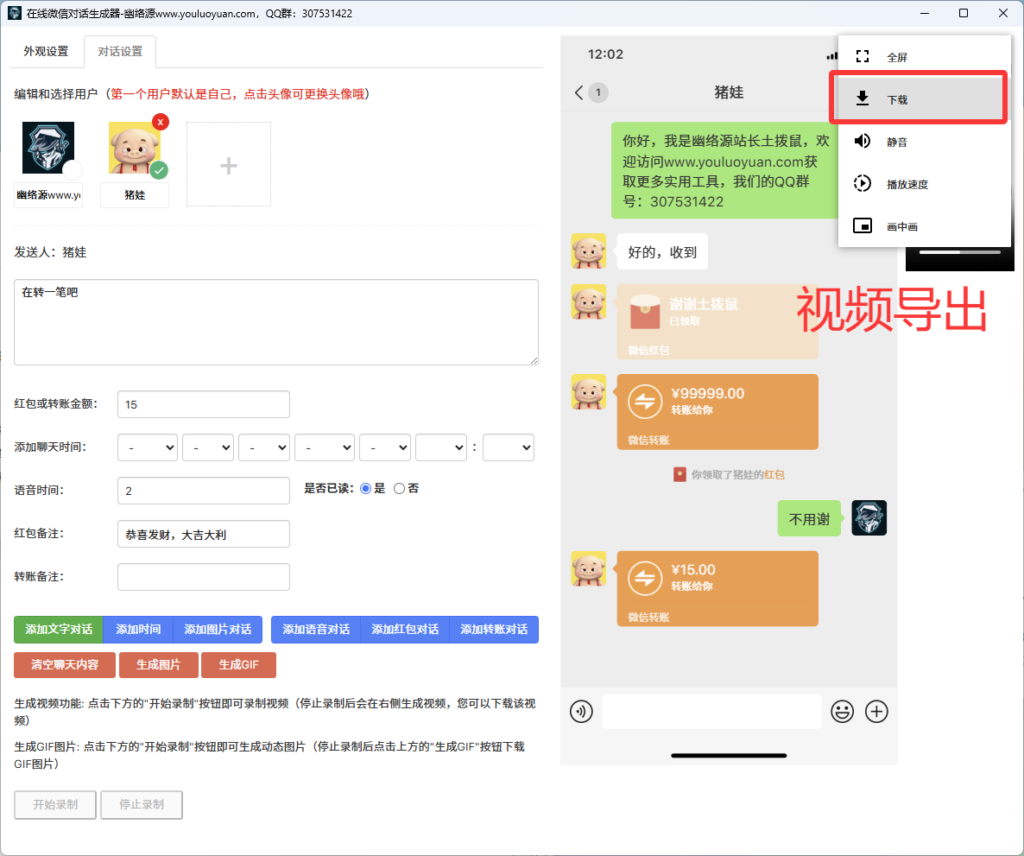The image size is (1024, 856).
Task: Open first chat time dropdown
Action: (148, 447)
